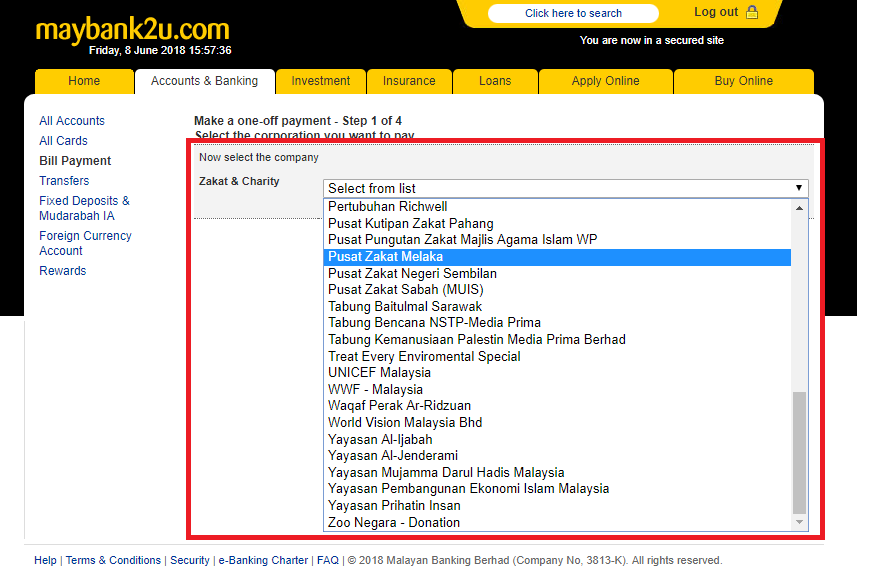Switch to the Loans tab

coord(495,81)
